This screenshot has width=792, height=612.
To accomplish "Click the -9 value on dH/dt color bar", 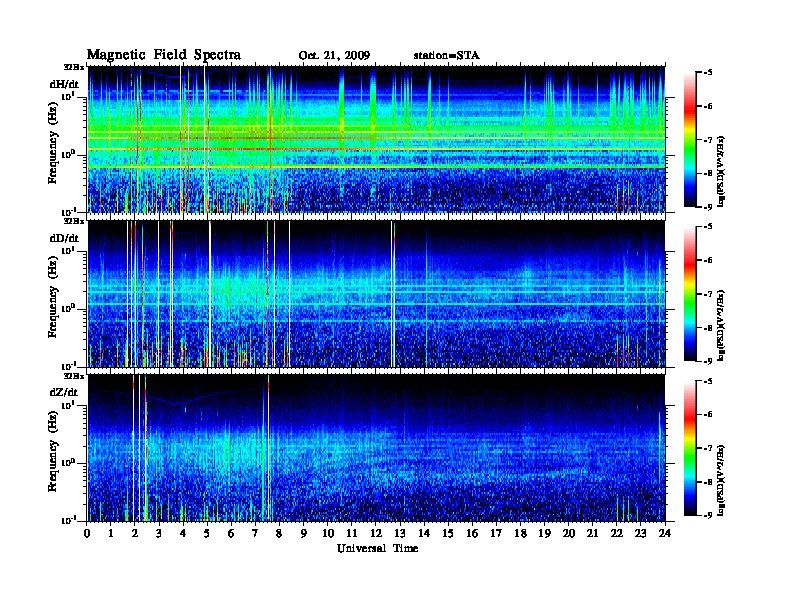I will 708,207.
